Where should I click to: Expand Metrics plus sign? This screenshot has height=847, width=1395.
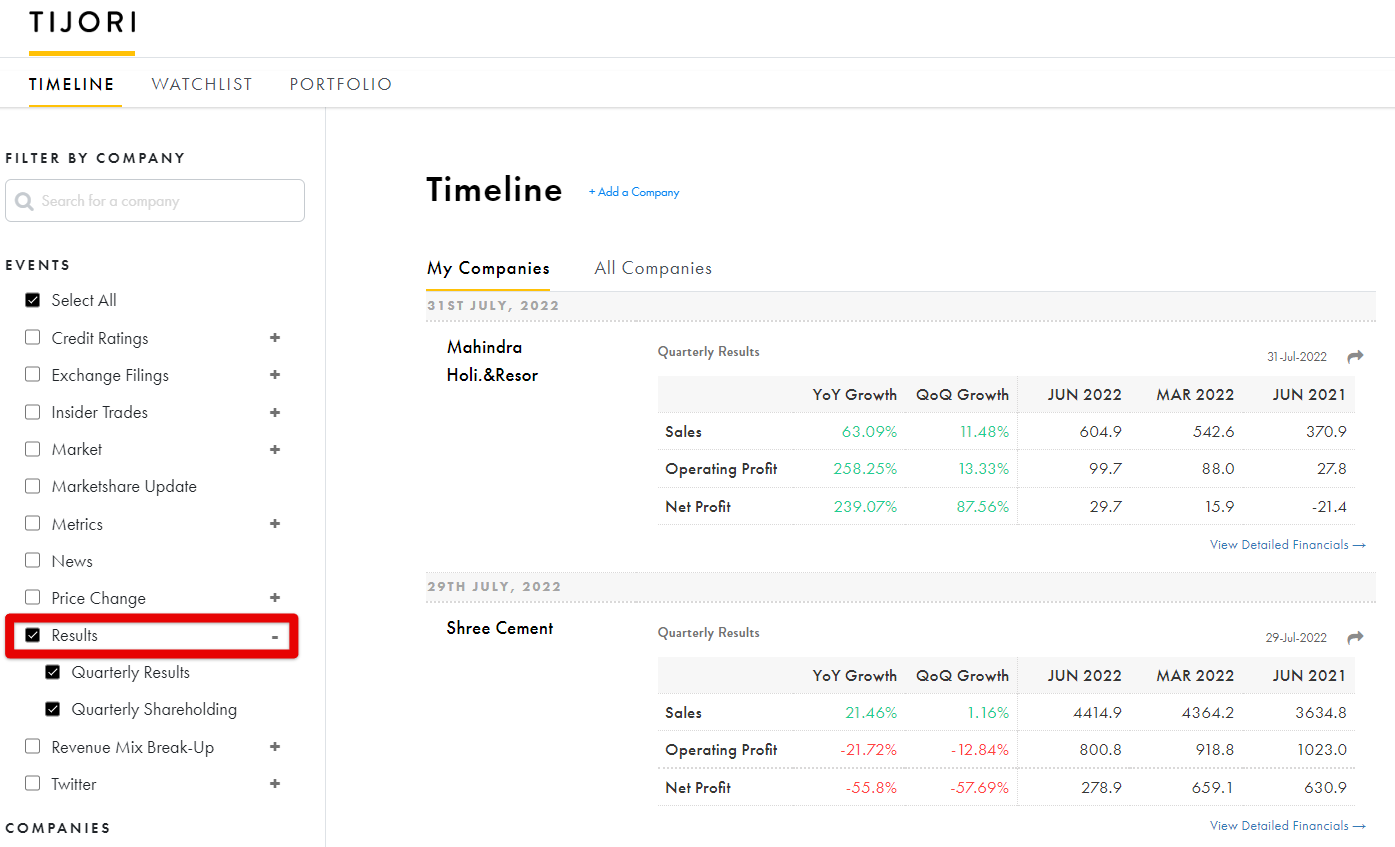[275, 524]
